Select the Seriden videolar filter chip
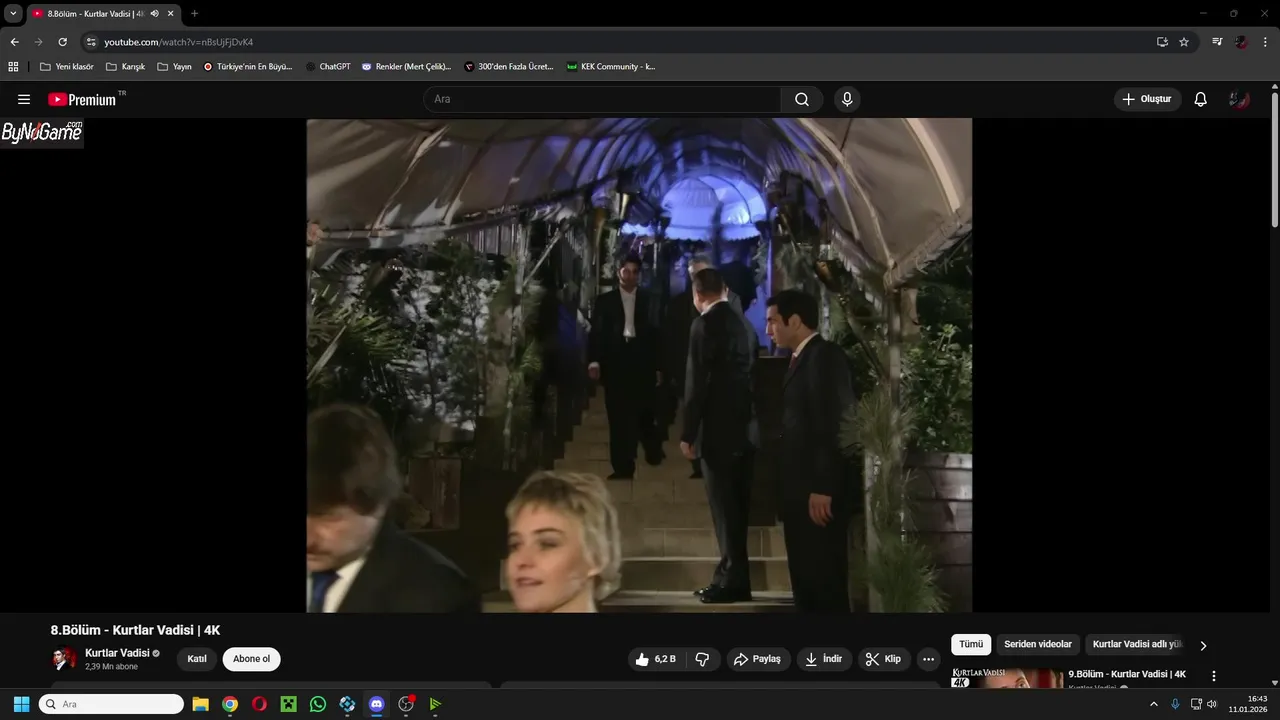This screenshot has width=1280, height=720. click(1038, 645)
